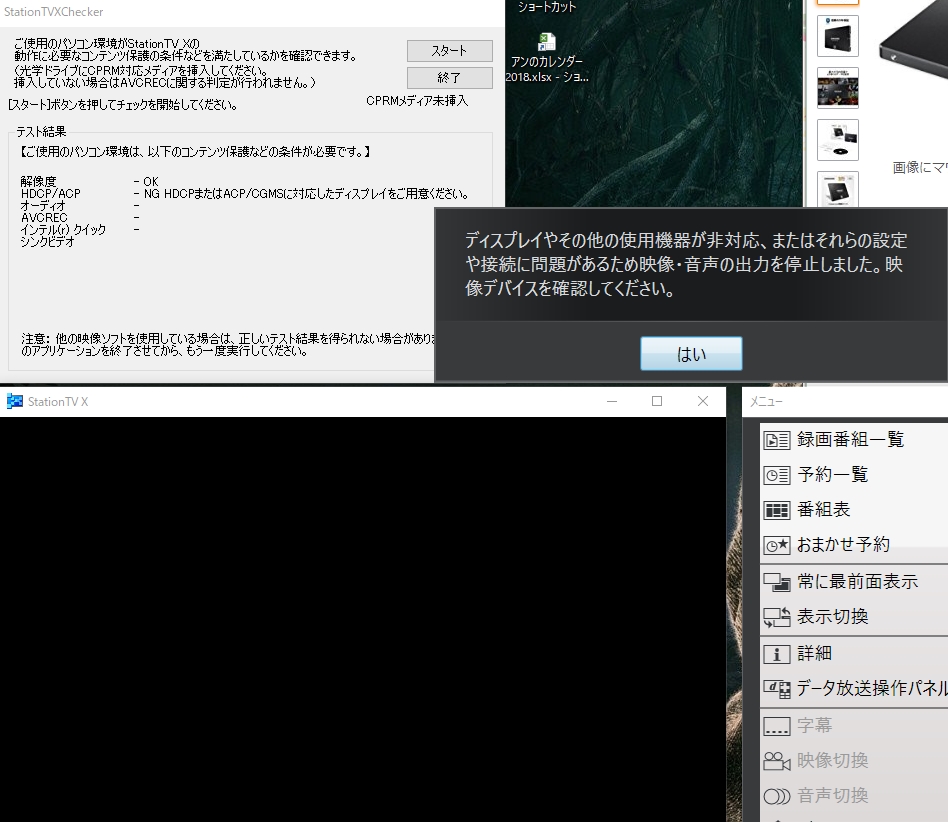Screen dimensions: 948x822
Task: Click the clock icon beside 予約一覧
Action: click(x=777, y=475)
